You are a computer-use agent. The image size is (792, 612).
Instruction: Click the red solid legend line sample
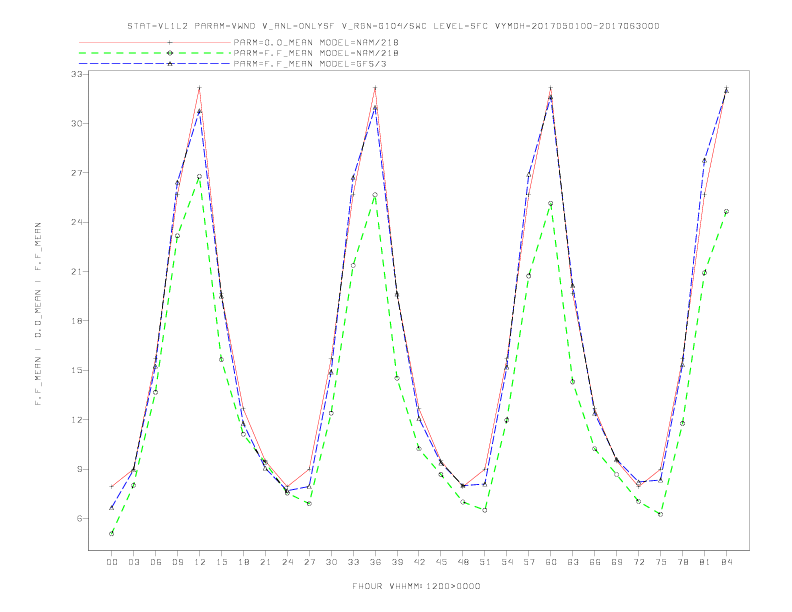pyautogui.click(x=155, y=42)
